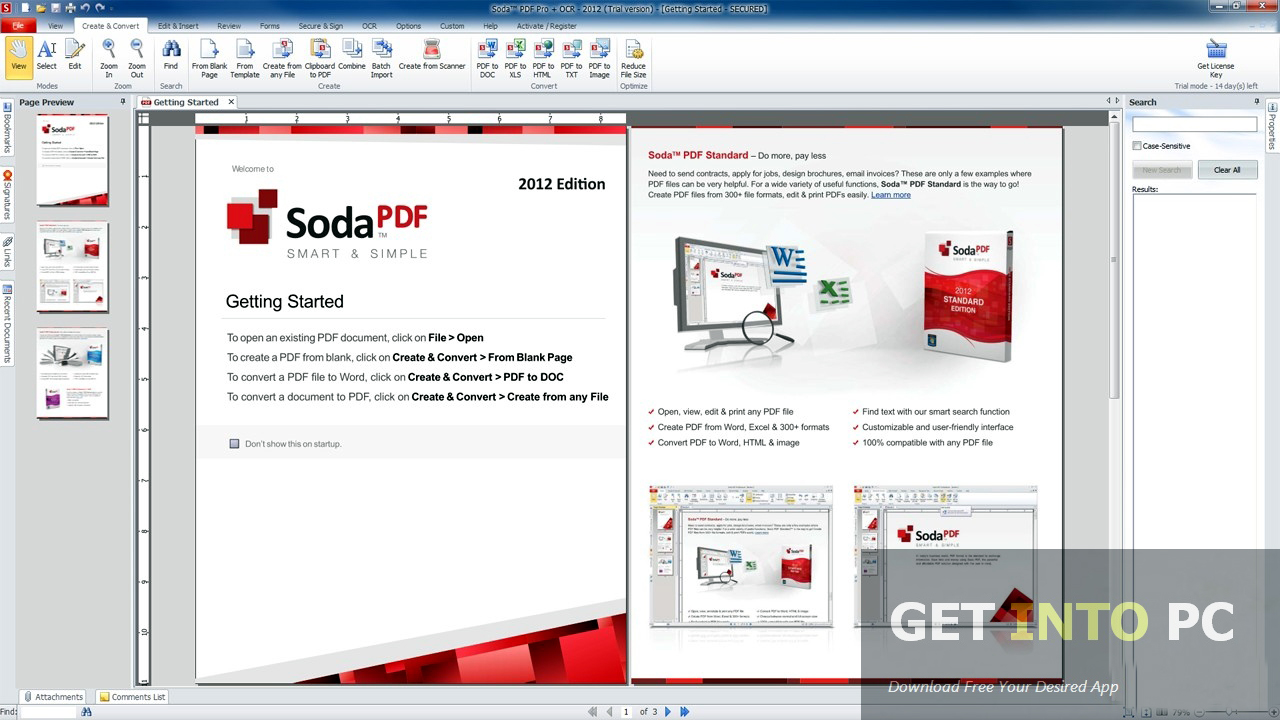Click the Open folder quick-access icon
Screen dimensions: 1280x720
(x=41, y=8)
